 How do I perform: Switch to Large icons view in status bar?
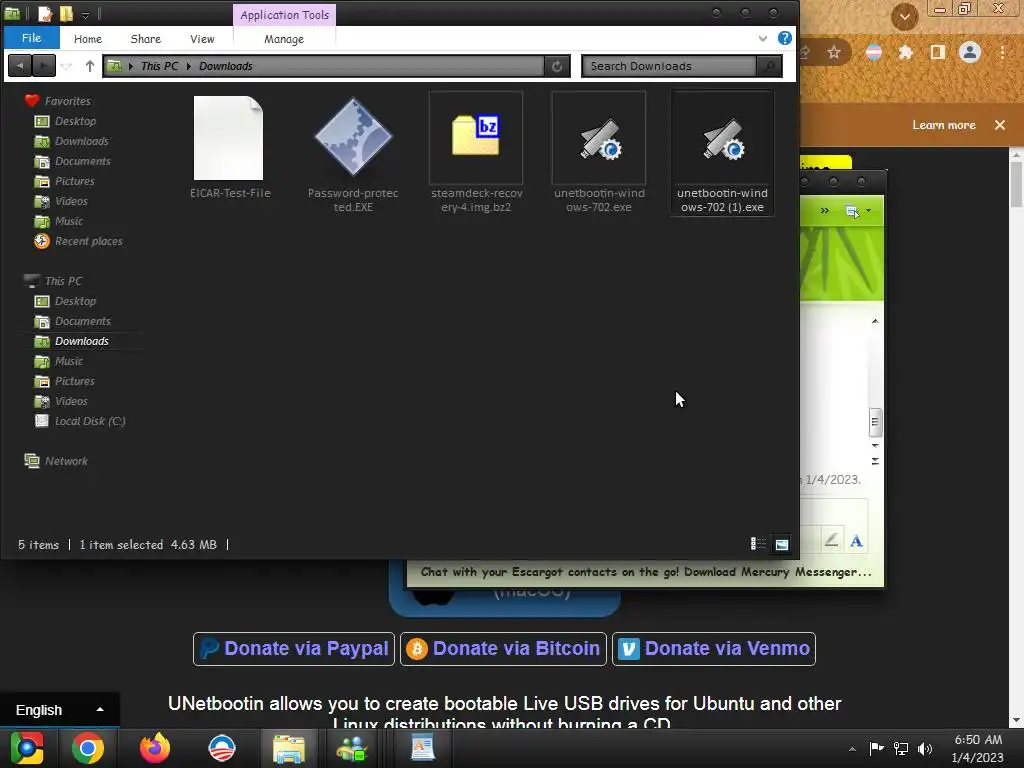[782, 544]
